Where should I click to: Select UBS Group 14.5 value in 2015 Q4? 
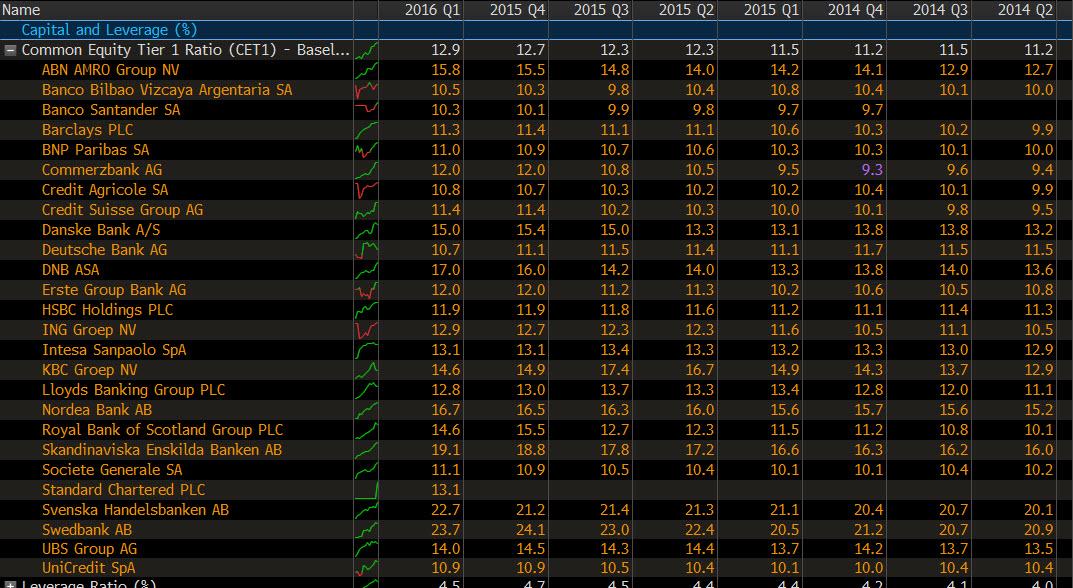pos(531,549)
